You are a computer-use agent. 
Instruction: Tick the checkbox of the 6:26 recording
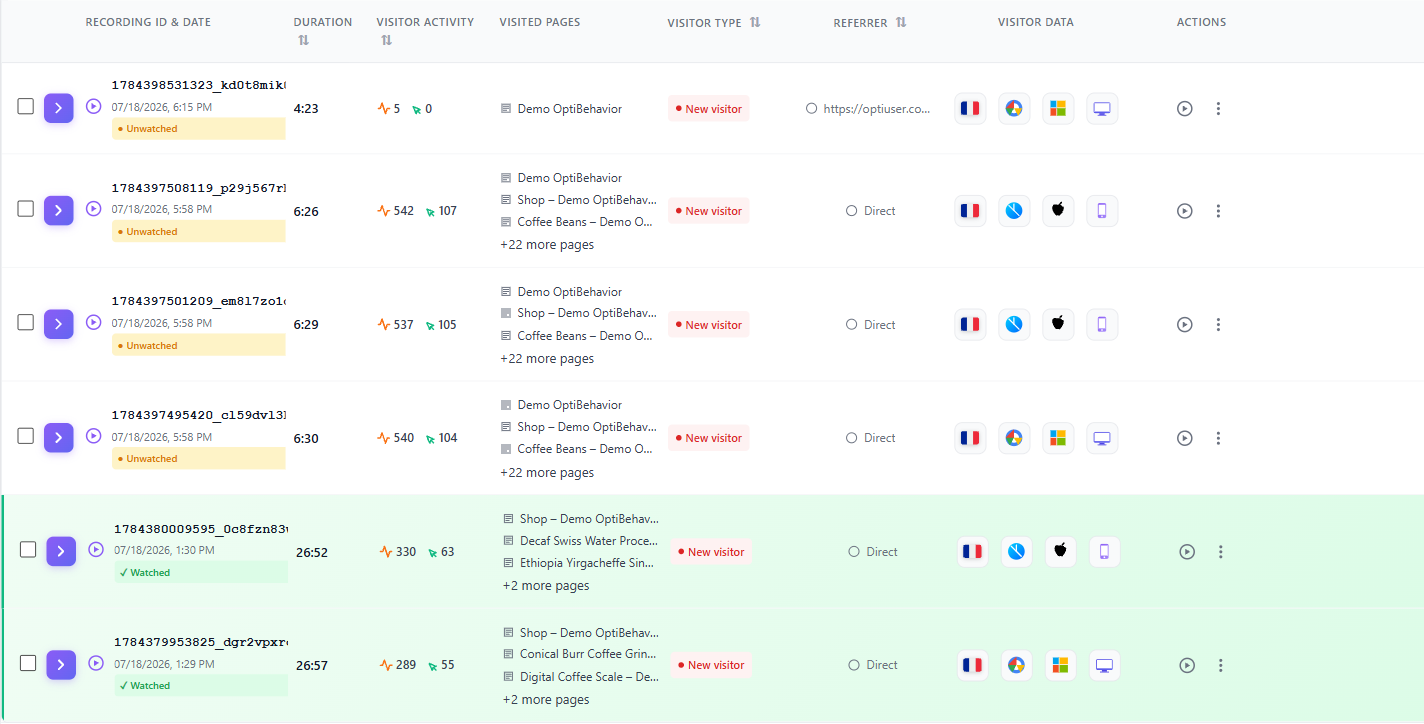click(26, 209)
